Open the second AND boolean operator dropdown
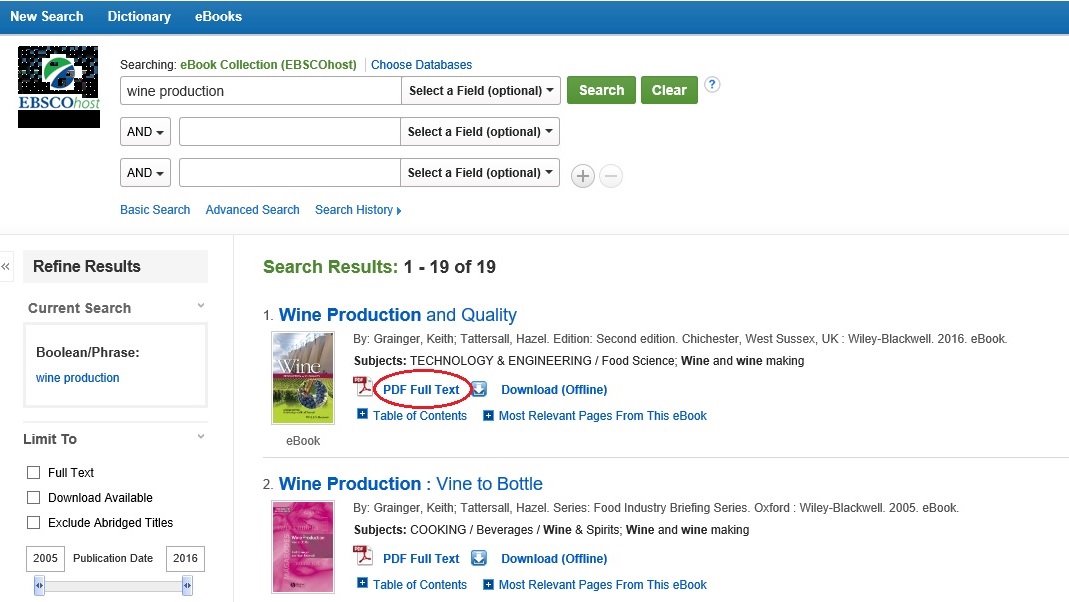Viewport: 1069px width, 602px height. (145, 172)
